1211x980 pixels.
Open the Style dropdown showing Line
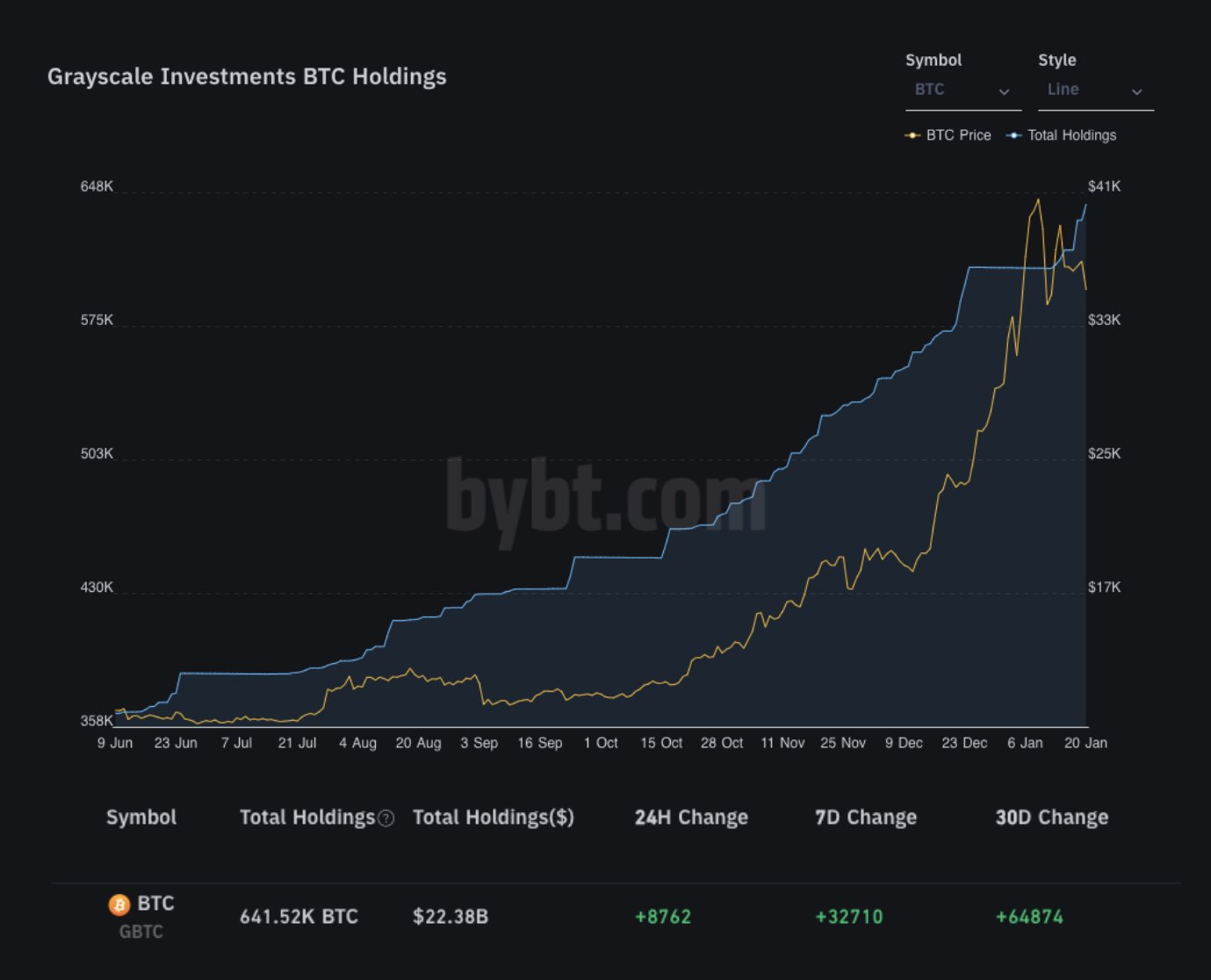[x=1096, y=90]
